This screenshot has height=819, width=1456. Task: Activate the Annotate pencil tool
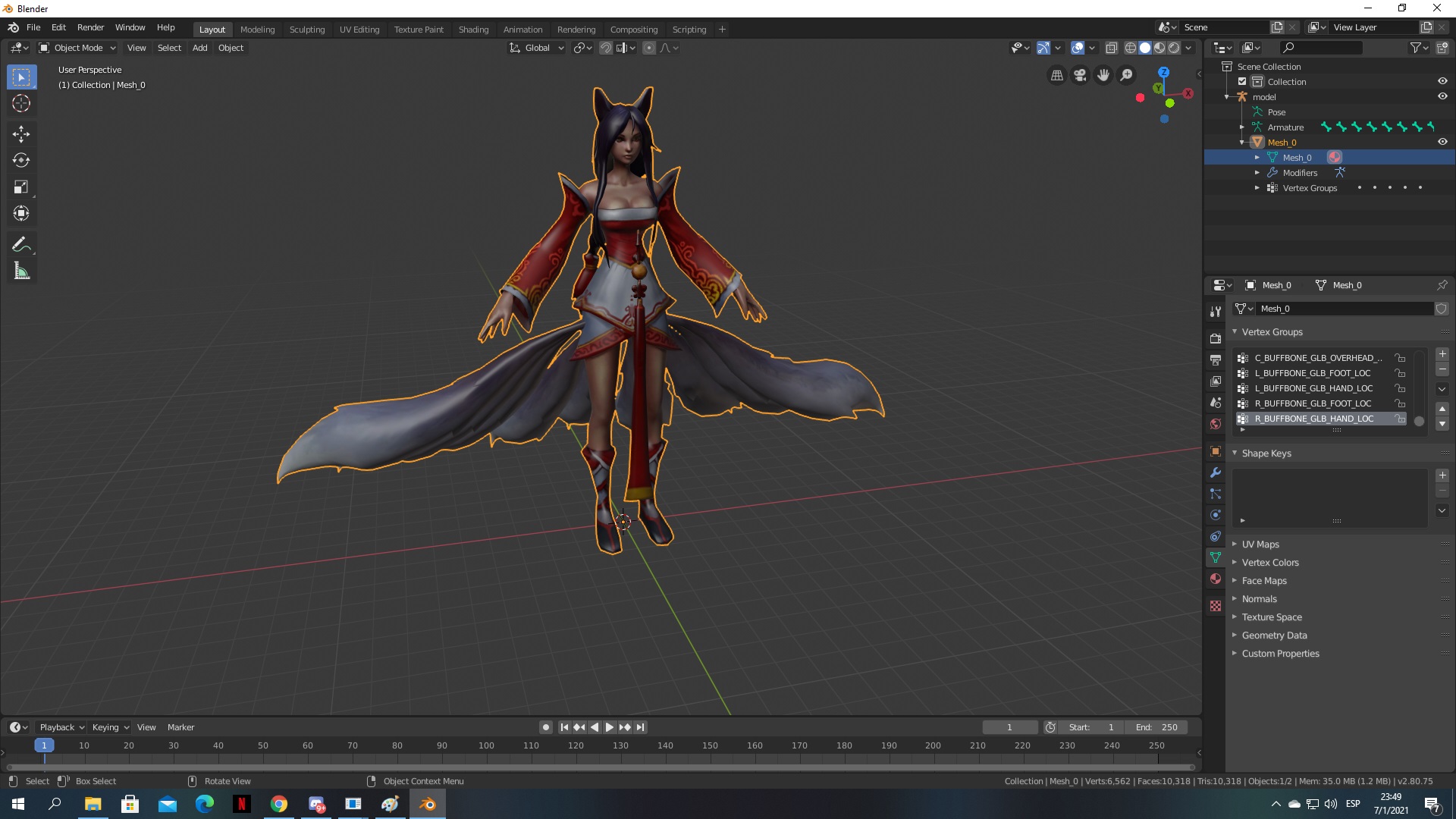coord(21,244)
